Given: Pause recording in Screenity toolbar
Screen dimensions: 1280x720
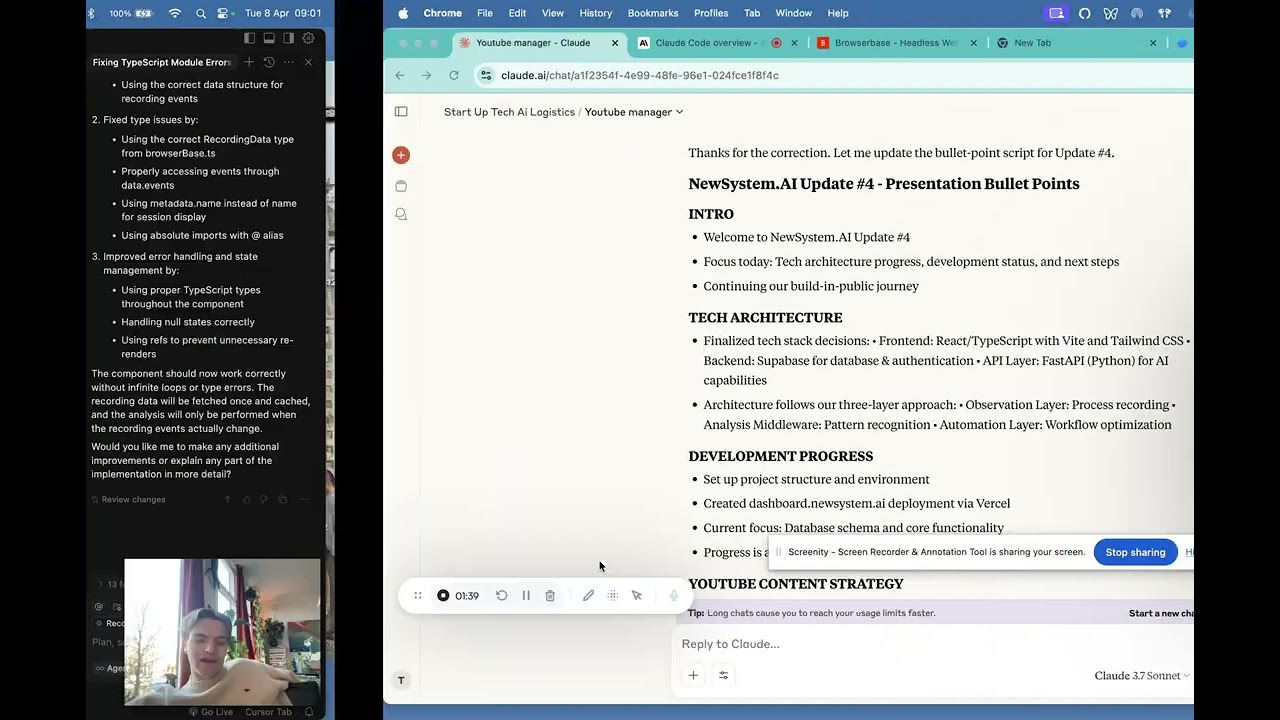Looking at the screenshot, I should (x=526, y=595).
